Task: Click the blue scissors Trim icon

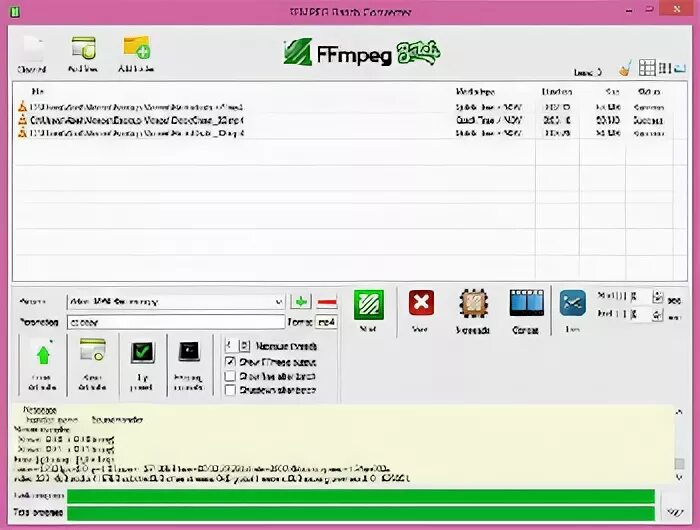Action: click(573, 303)
